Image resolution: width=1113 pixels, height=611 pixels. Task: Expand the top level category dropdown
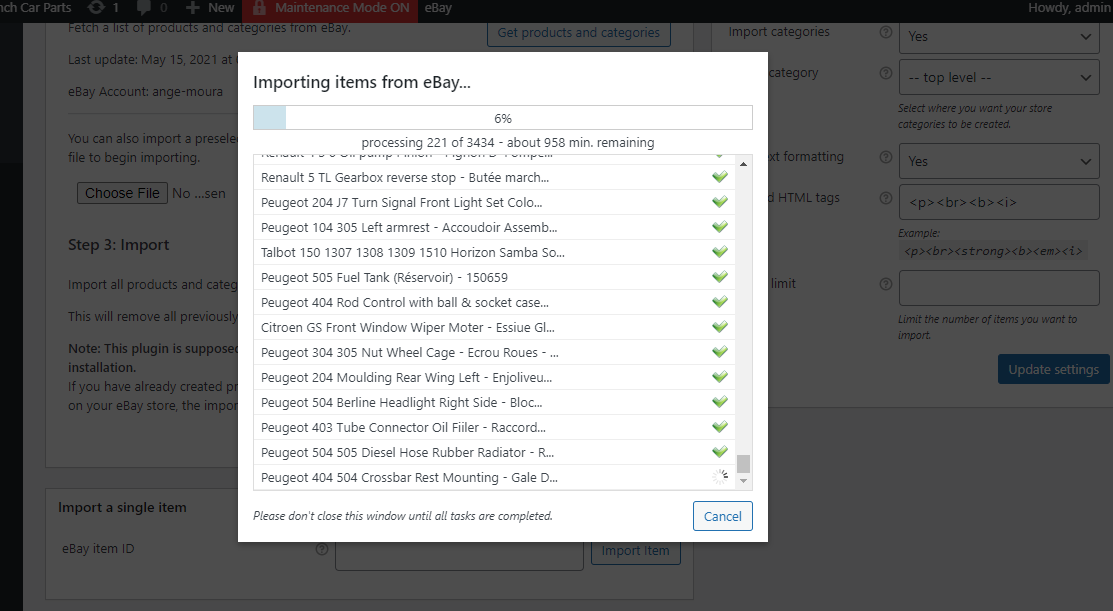[1000, 77]
